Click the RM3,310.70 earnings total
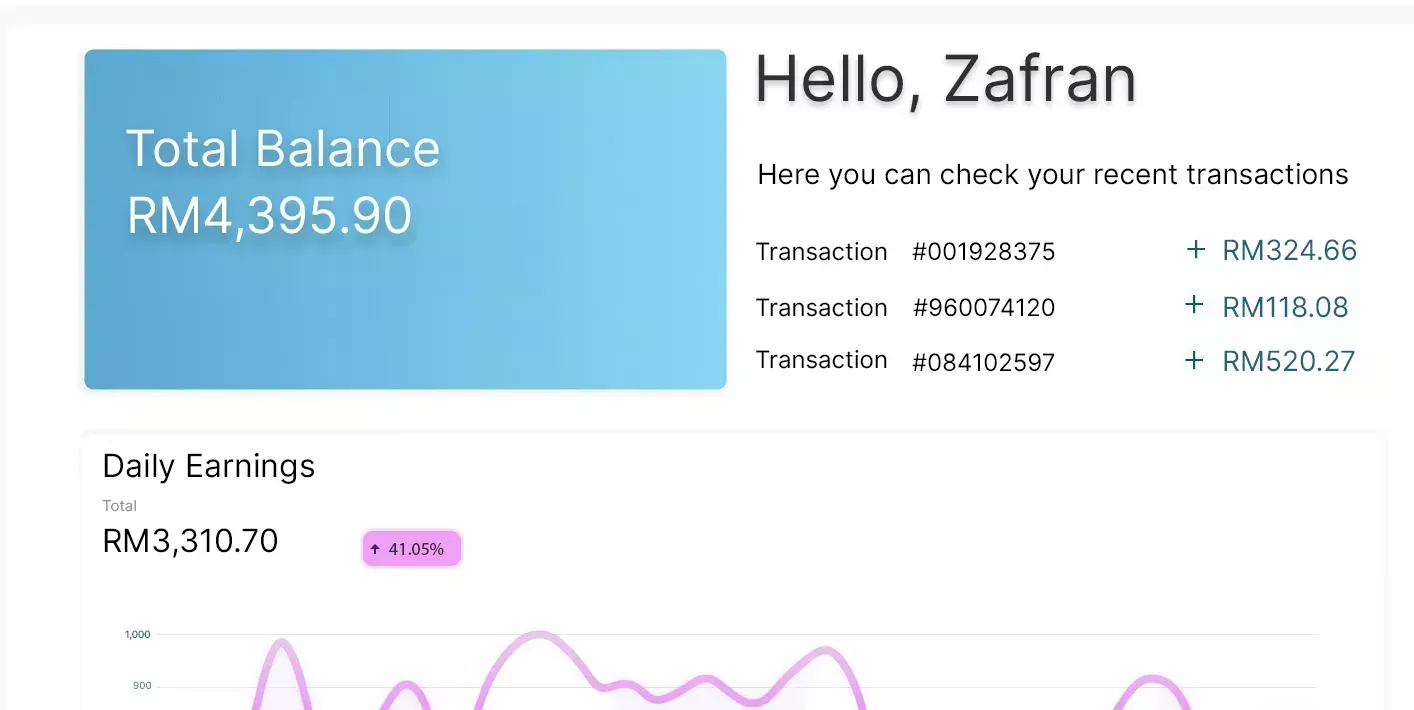 tap(190, 541)
